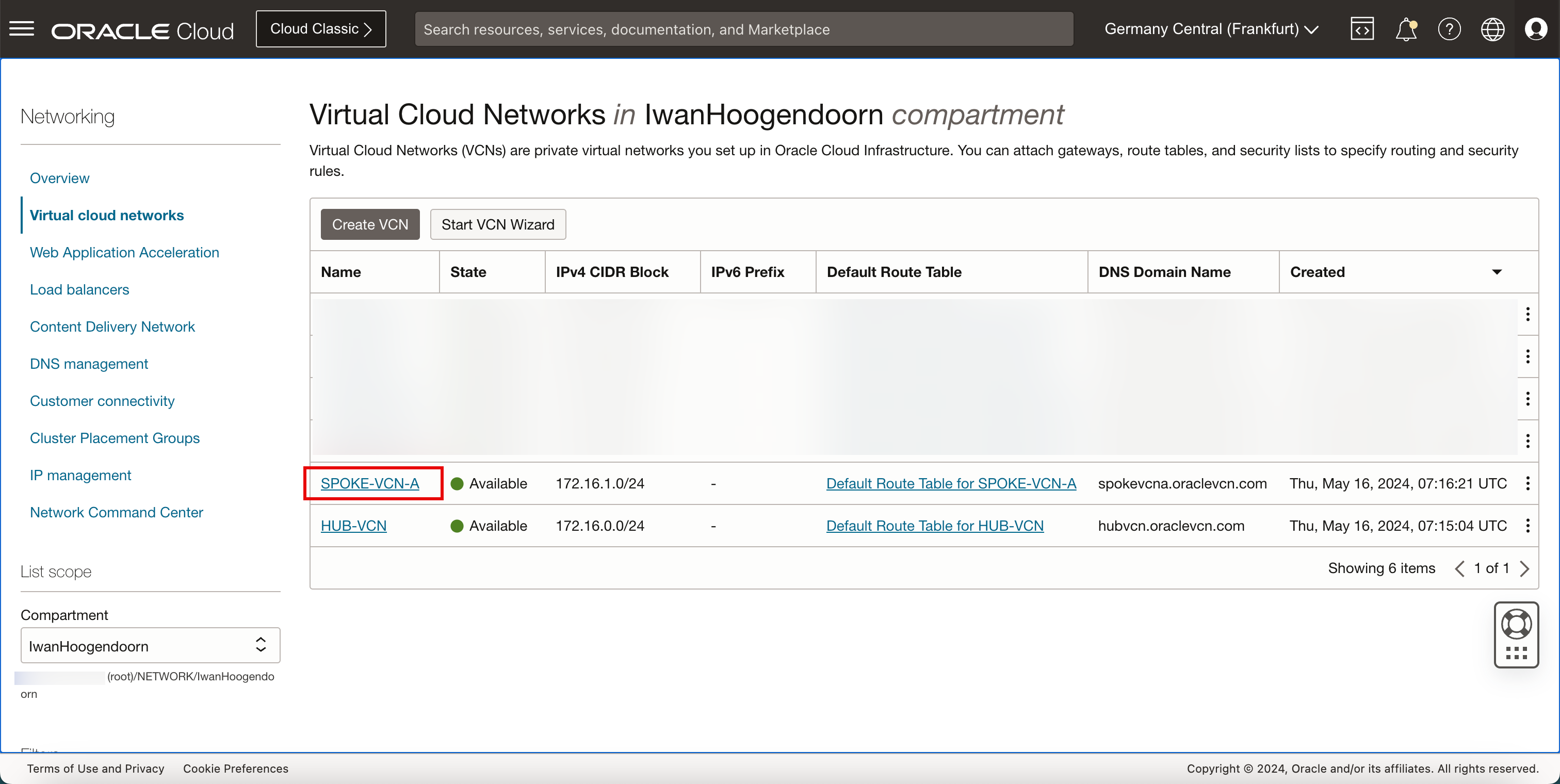Open the language globe menu
Screen dimensions: 1560x784
tap(1492, 29)
